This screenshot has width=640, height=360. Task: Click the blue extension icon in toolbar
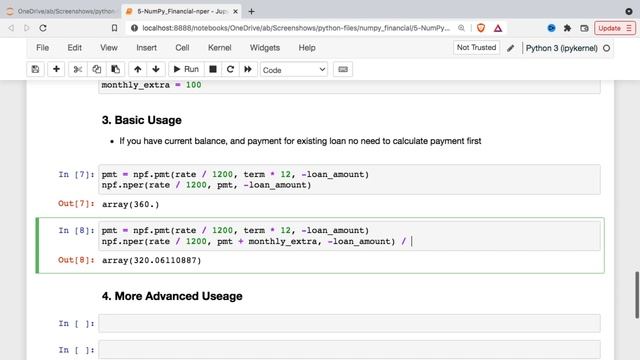pyautogui.click(x=551, y=28)
